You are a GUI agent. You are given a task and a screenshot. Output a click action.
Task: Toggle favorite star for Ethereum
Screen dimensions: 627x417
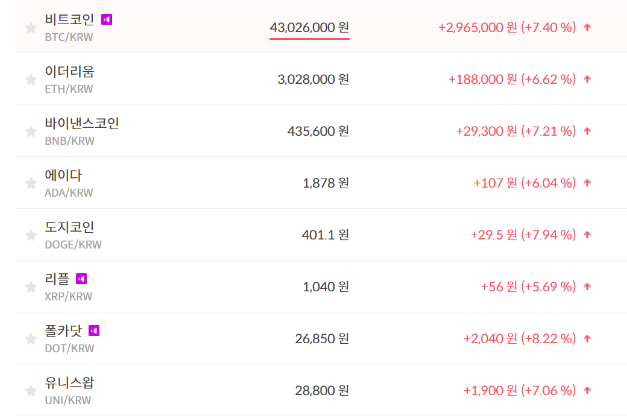[30, 79]
